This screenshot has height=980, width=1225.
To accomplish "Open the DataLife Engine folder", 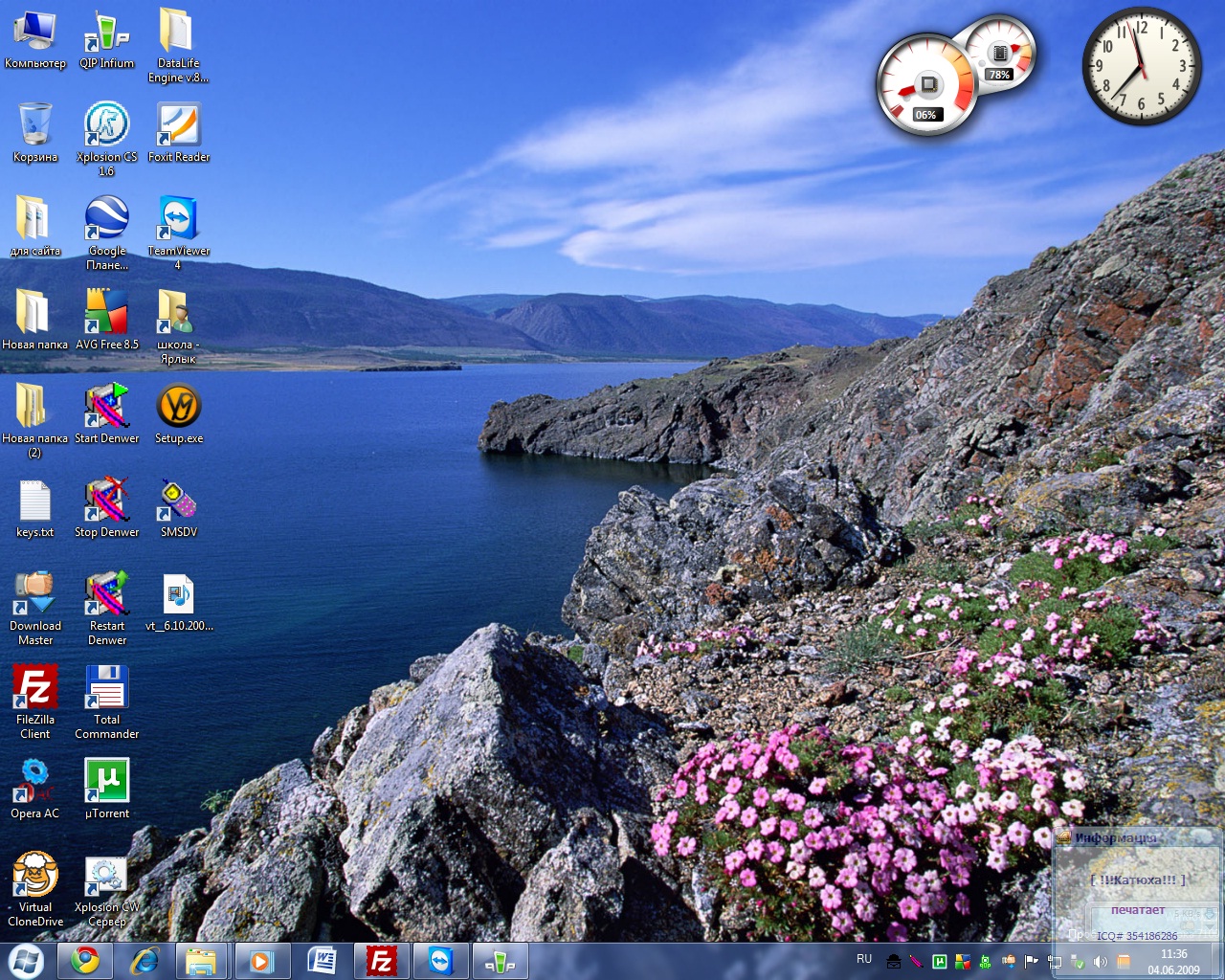I will pos(178,46).
